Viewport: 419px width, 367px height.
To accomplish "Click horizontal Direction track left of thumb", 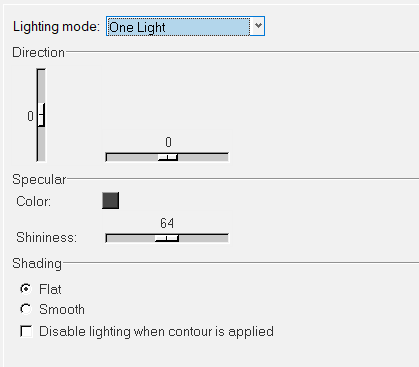I will pos(132,157).
